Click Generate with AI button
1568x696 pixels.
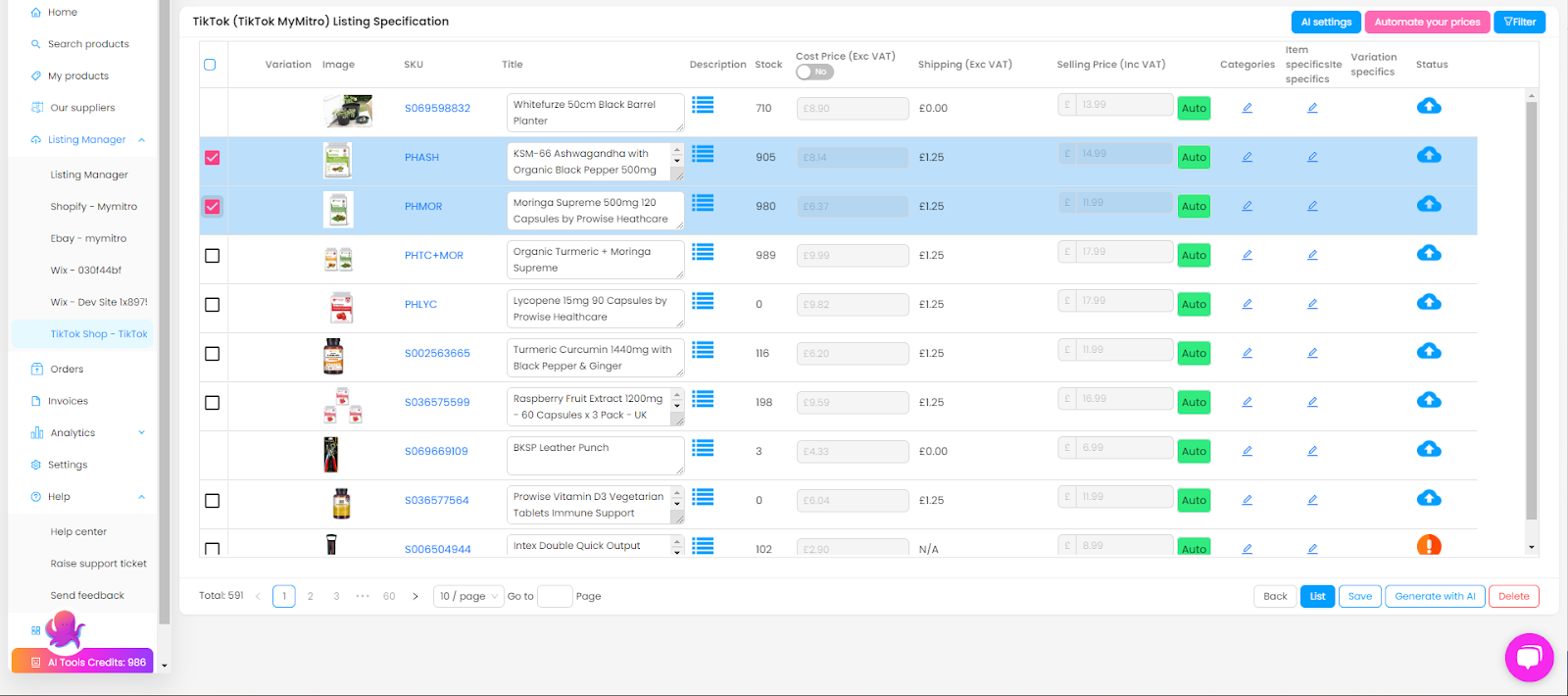[x=1435, y=596]
